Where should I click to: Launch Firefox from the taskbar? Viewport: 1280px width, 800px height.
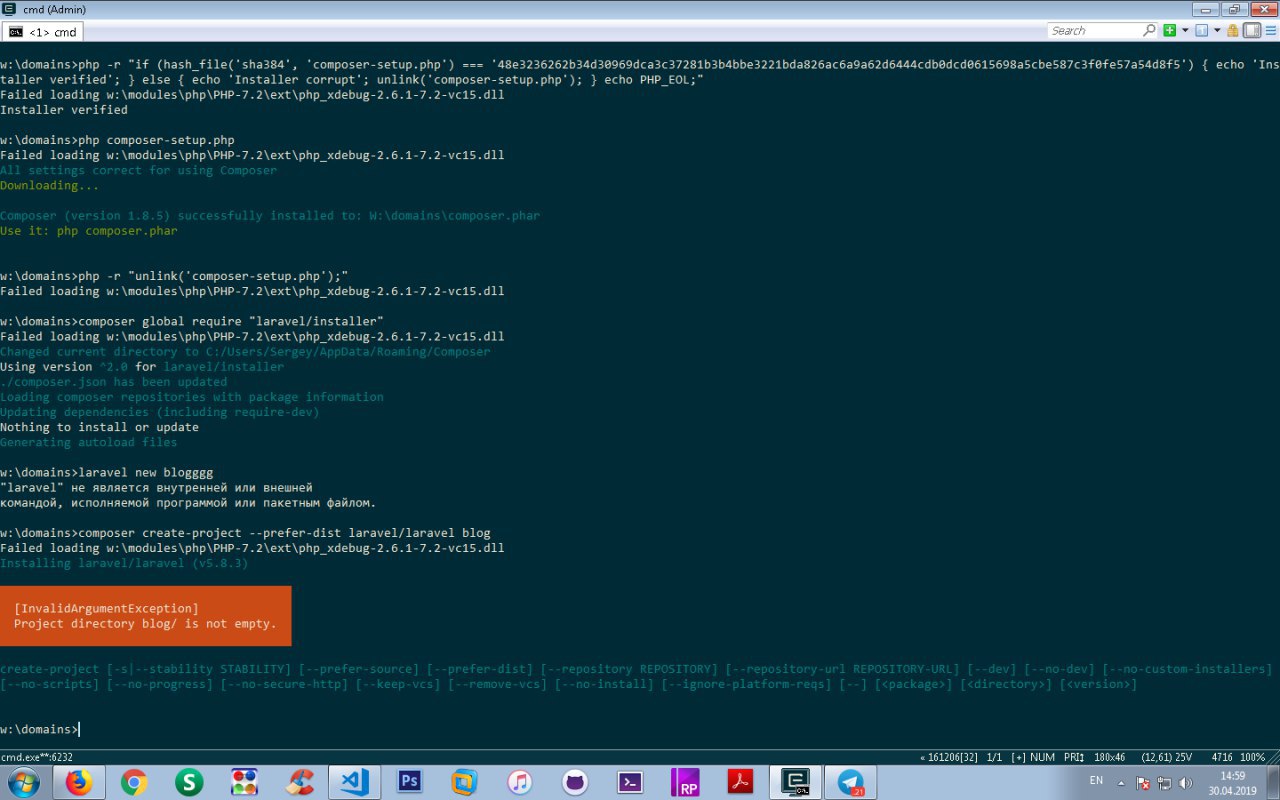79,782
